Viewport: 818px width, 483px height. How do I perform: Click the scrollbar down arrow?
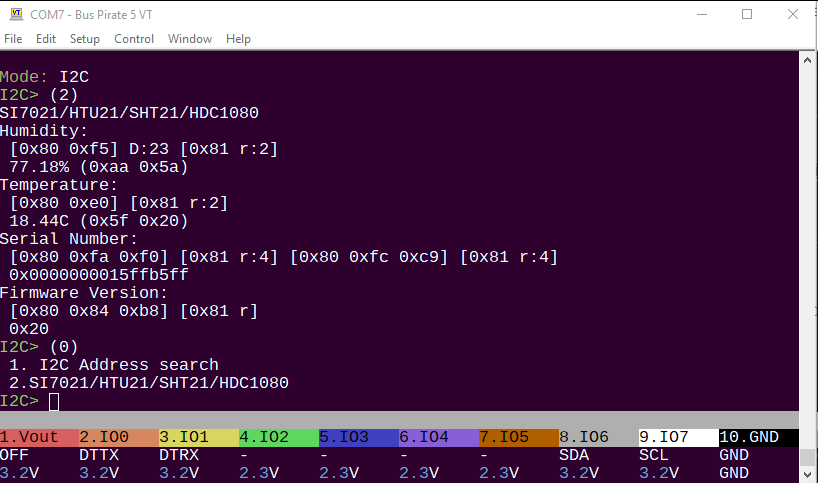point(808,475)
